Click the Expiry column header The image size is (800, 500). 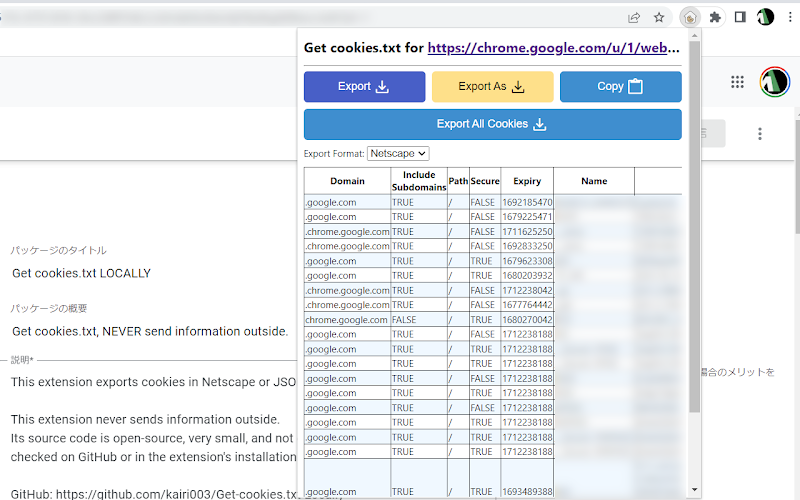pyautogui.click(x=527, y=181)
